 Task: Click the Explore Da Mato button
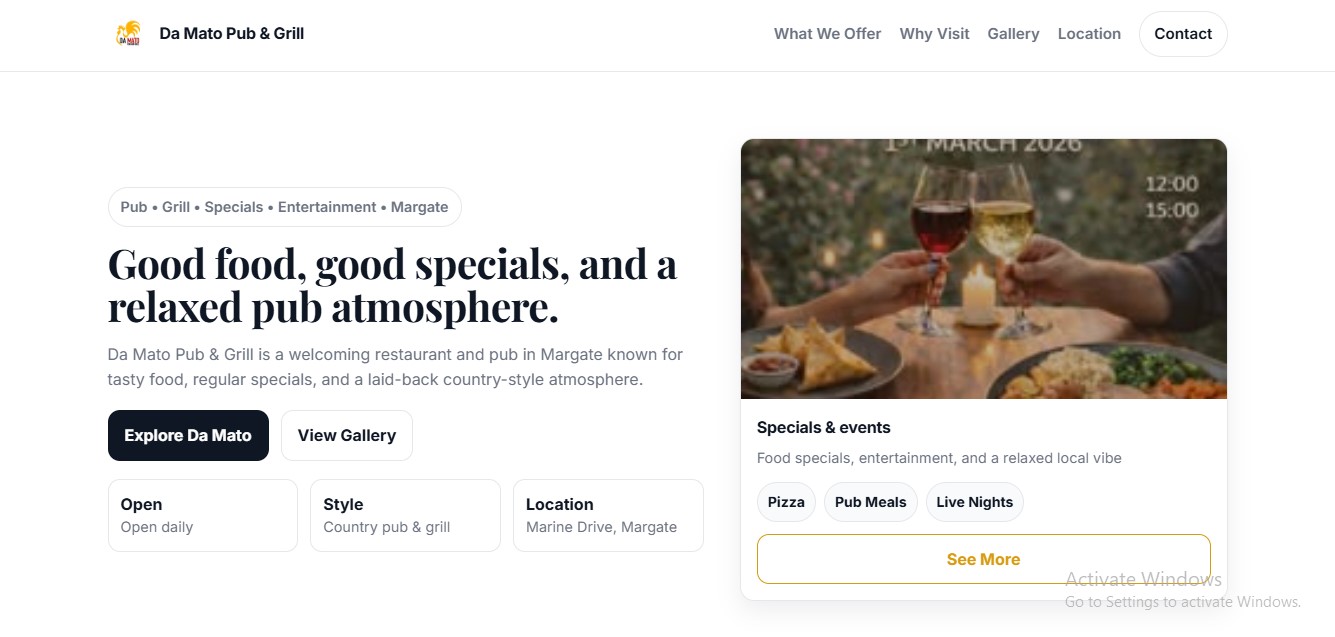pyautogui.click(x=188, y=435)
